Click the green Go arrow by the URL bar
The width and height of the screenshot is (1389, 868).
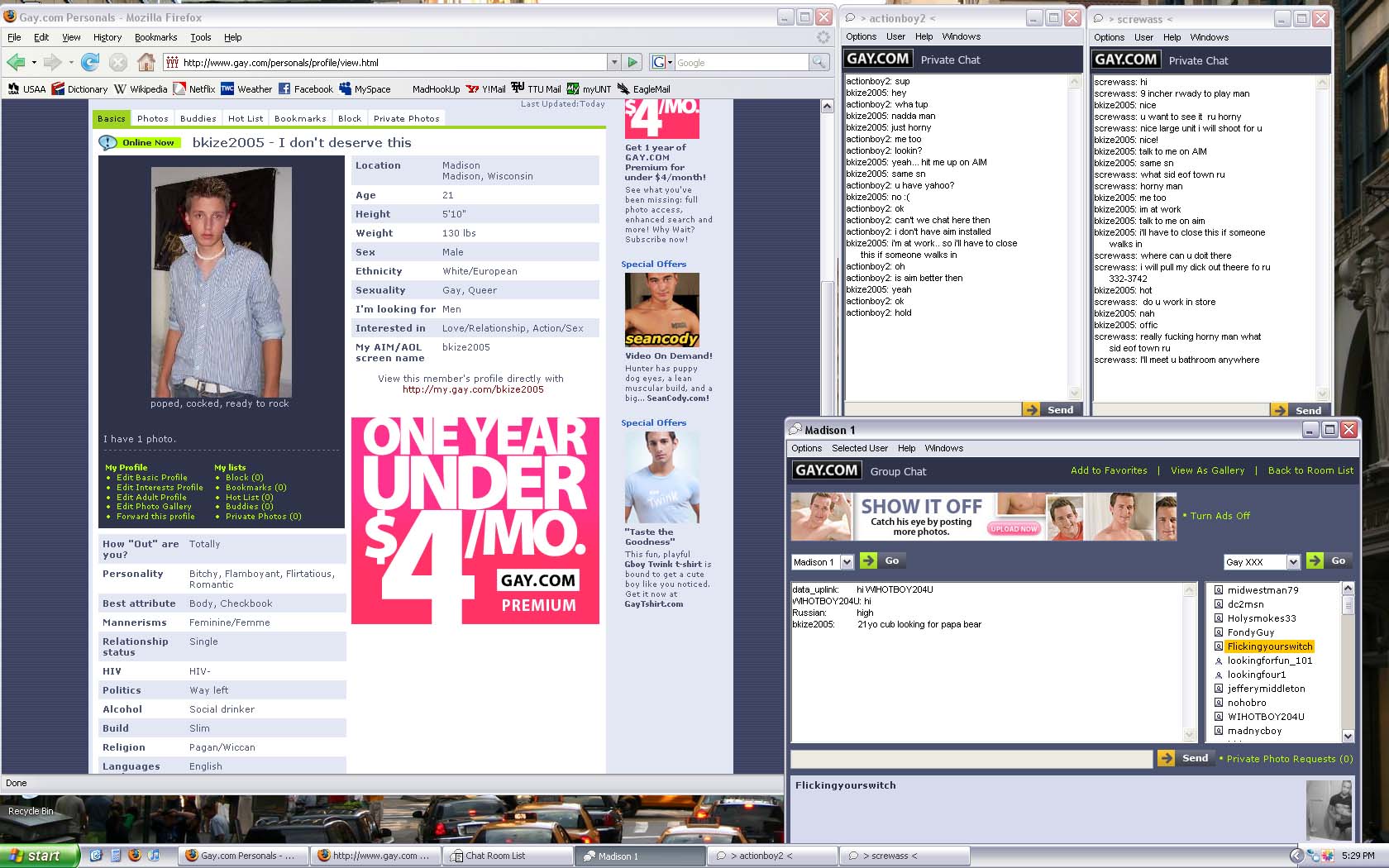click(x=632, y=62)
